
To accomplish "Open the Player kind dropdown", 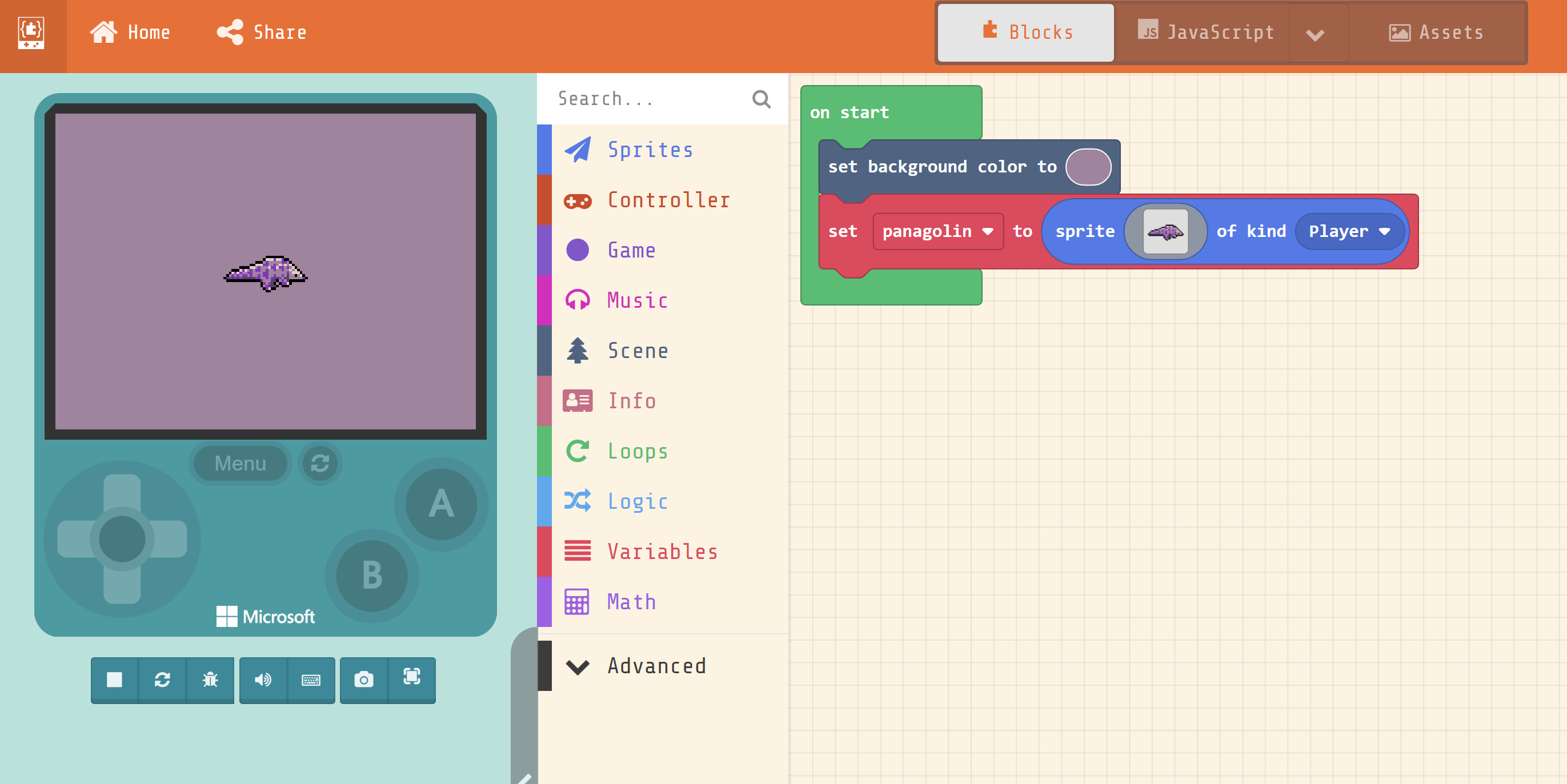I will tap(1350, 231).
